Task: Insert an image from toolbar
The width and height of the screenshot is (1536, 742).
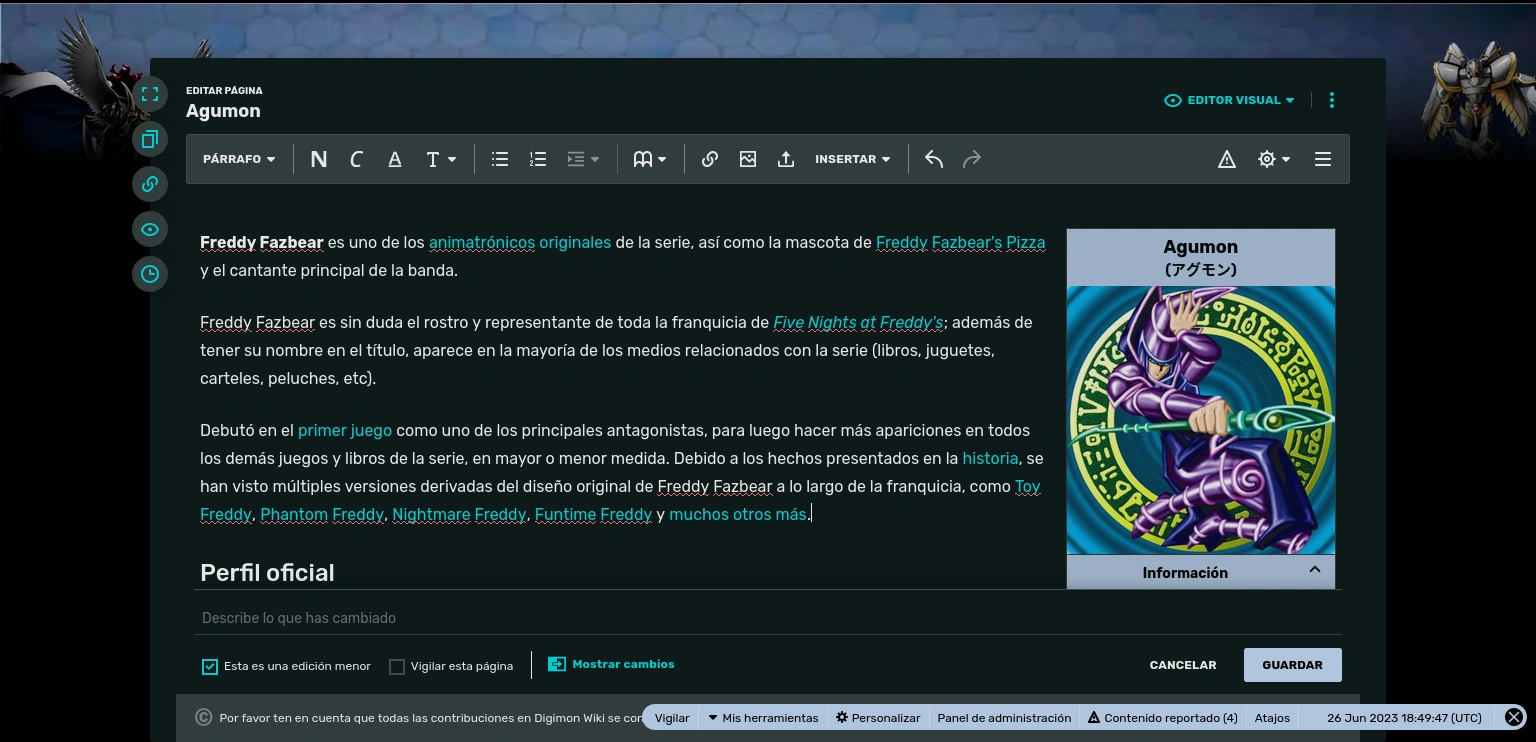Action: 748,159
